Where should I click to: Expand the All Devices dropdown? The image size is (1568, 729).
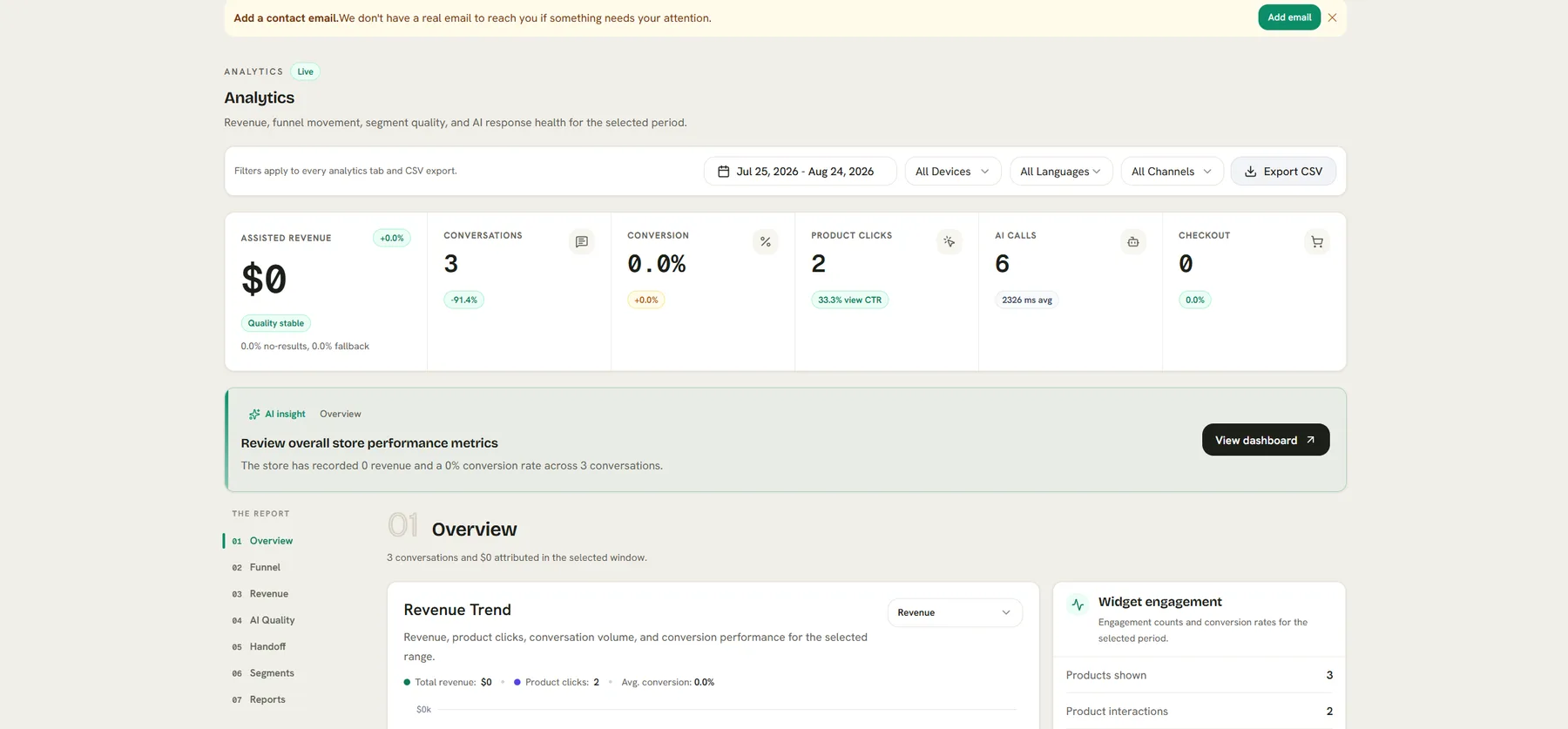pyautogui.click(x=952, y=172)
